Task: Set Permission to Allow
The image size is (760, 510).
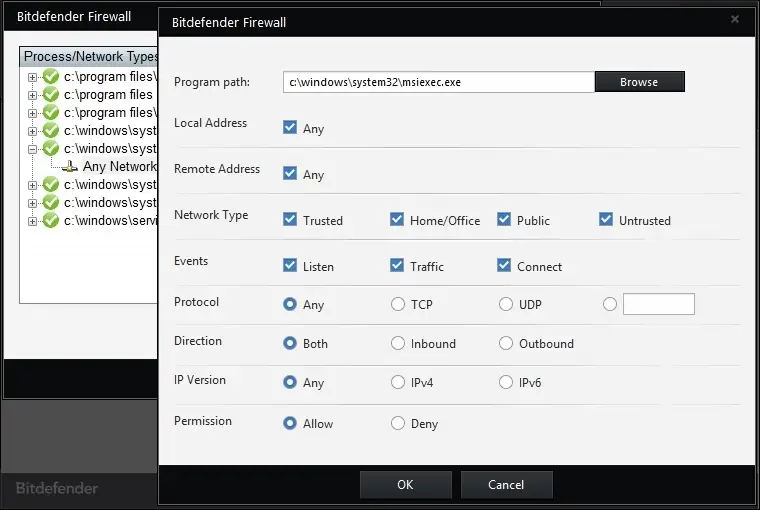Action: [x=290, y=423]
